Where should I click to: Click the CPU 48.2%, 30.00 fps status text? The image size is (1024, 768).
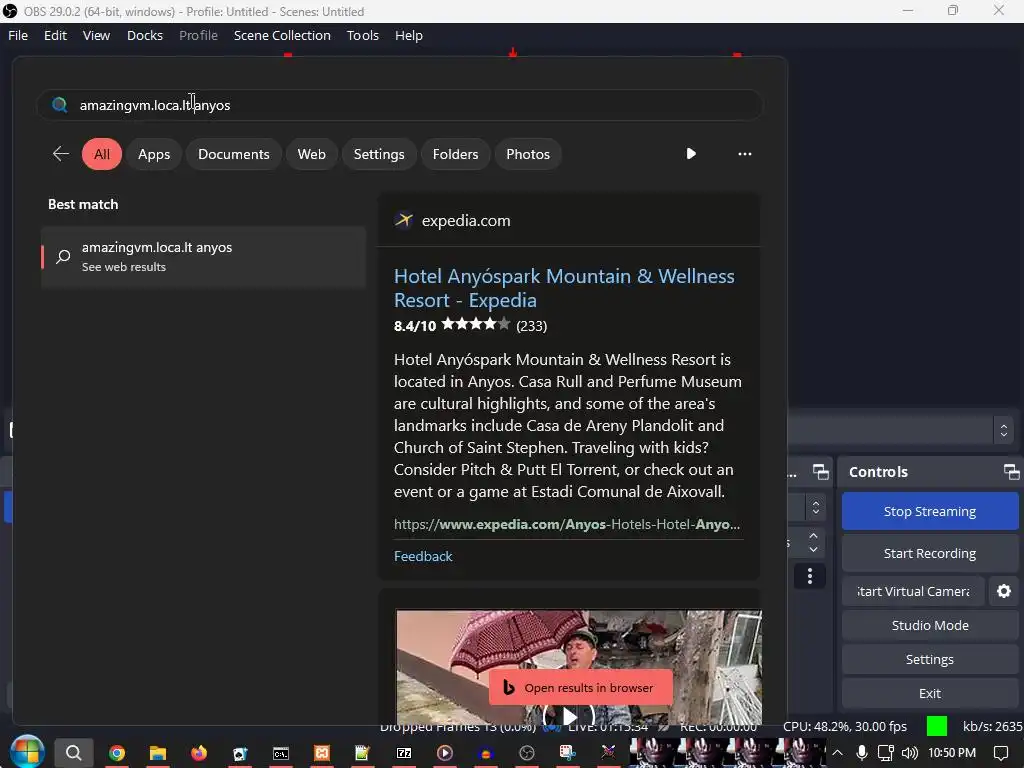(844, 726)
